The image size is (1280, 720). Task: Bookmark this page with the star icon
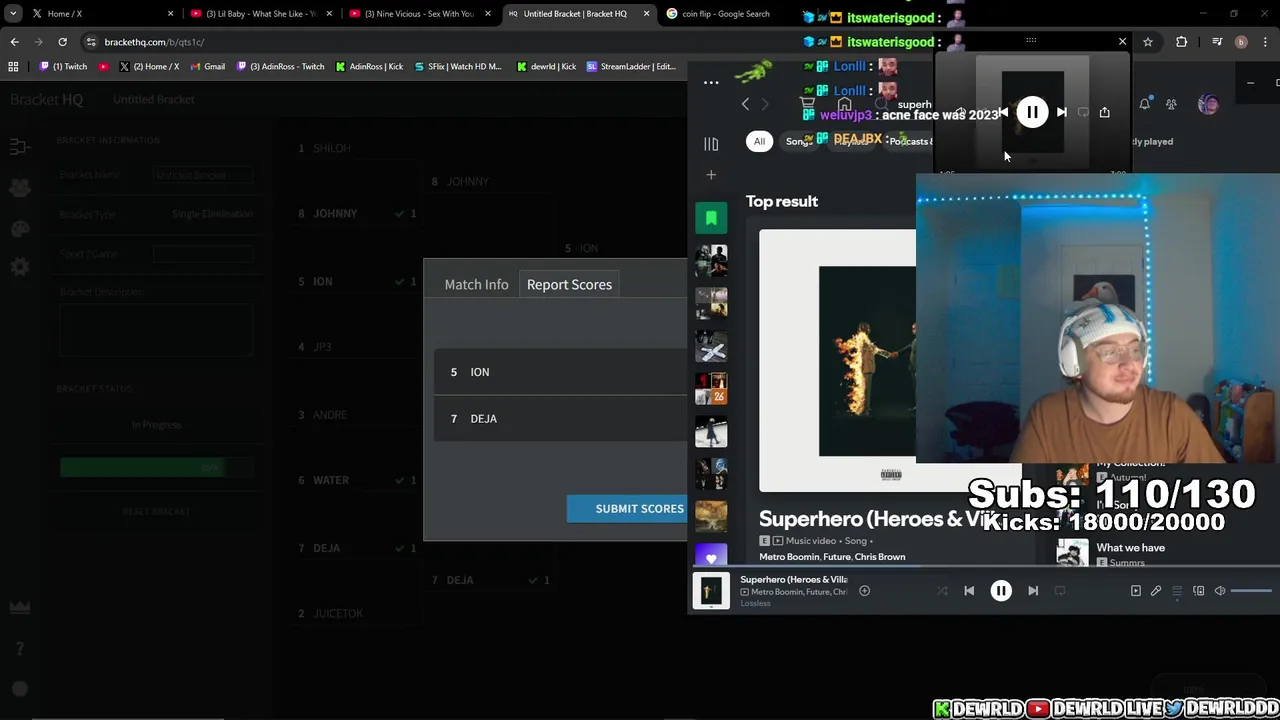[x=1148, y=42]
